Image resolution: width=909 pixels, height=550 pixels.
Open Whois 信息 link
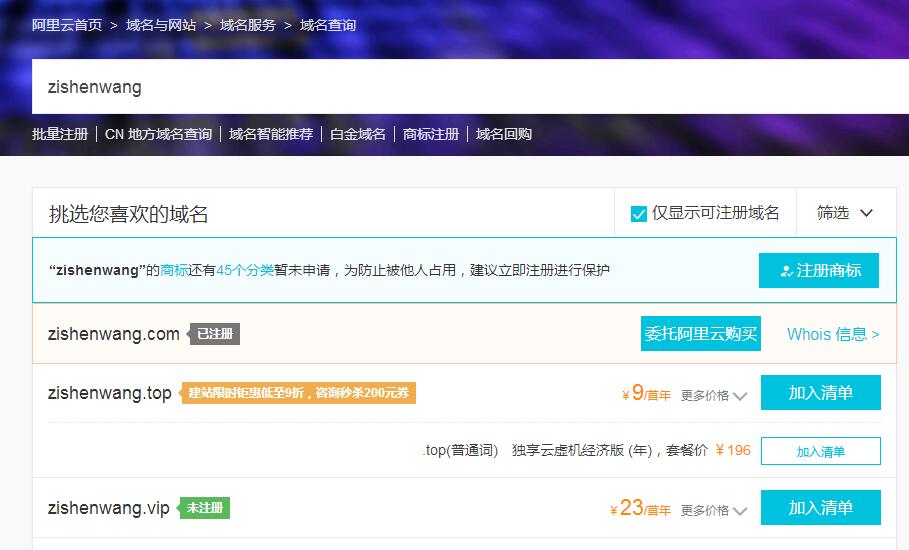[833, 334]
